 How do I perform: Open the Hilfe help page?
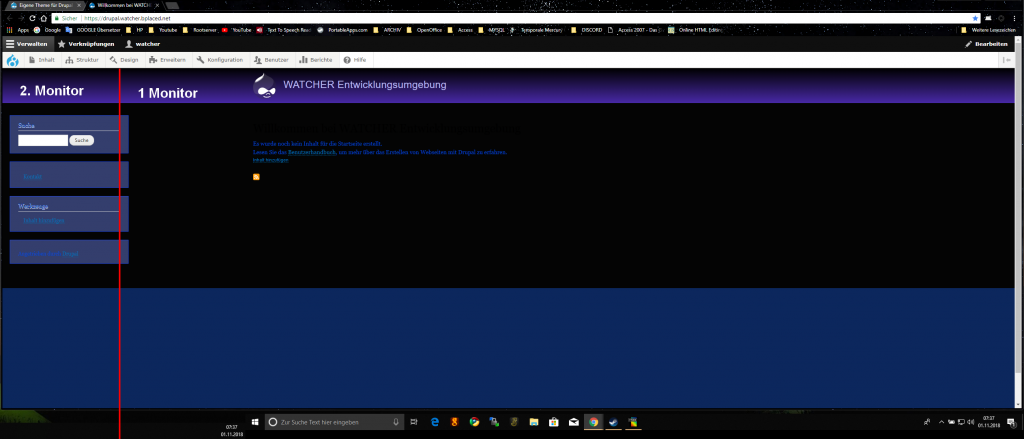(355, 60)
